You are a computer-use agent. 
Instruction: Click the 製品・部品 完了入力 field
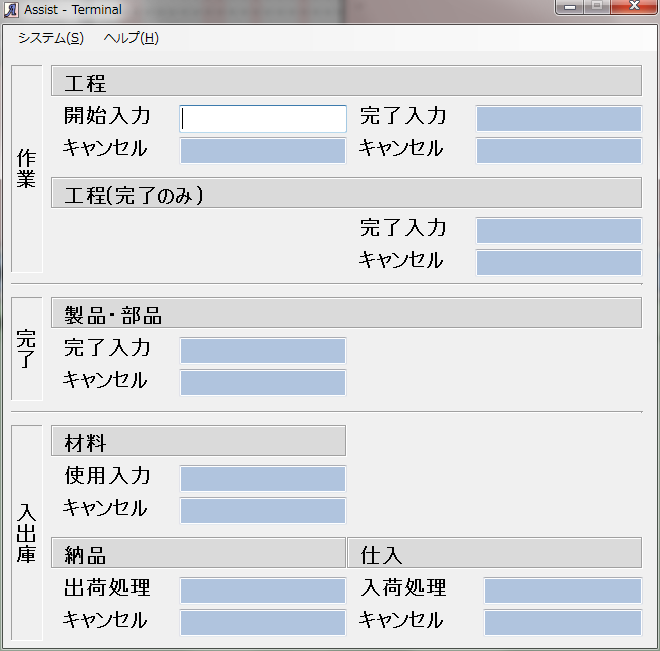(263, 351)
